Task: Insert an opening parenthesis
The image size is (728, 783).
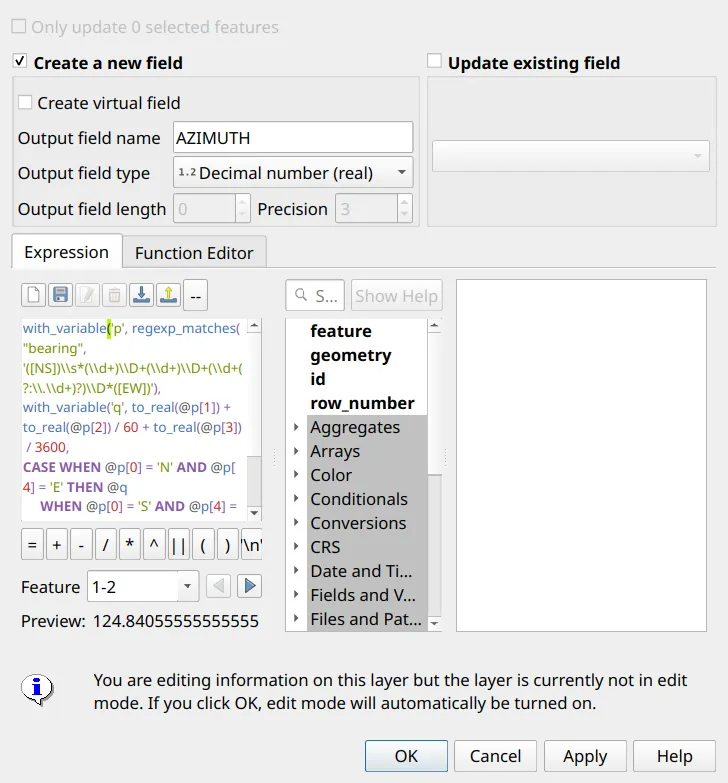Action: pos(203,544)
